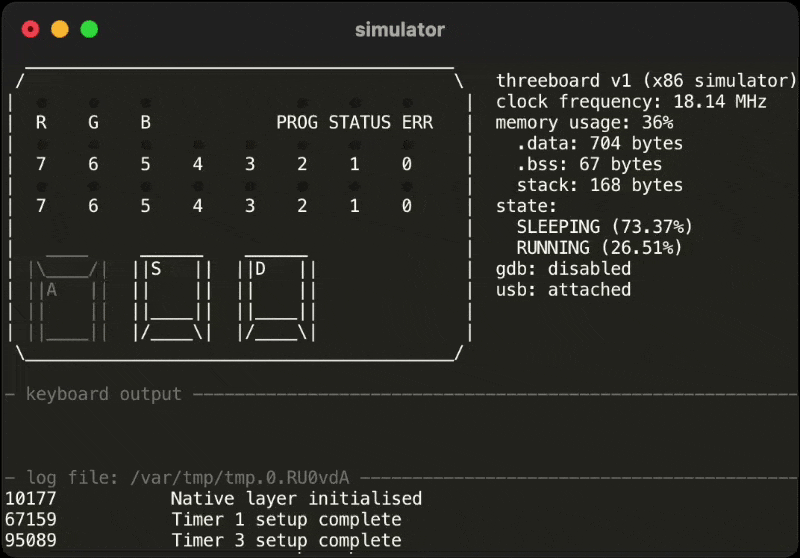Select bit 0 LED in lower row
The height and width of the screenshot is (558, 800).
(x=406, y=187)
